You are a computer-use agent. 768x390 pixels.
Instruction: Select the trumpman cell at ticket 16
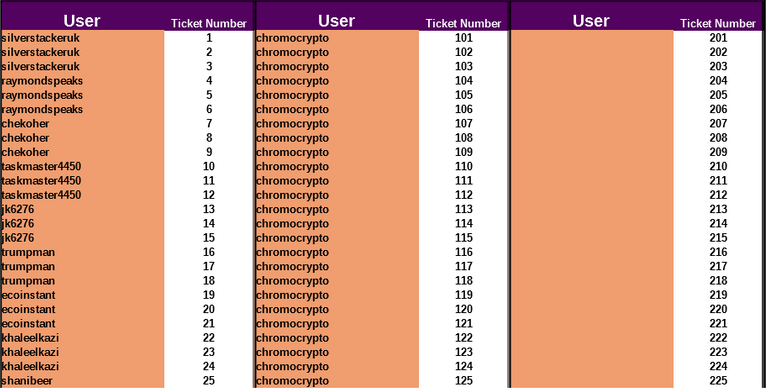coord(82,252)
